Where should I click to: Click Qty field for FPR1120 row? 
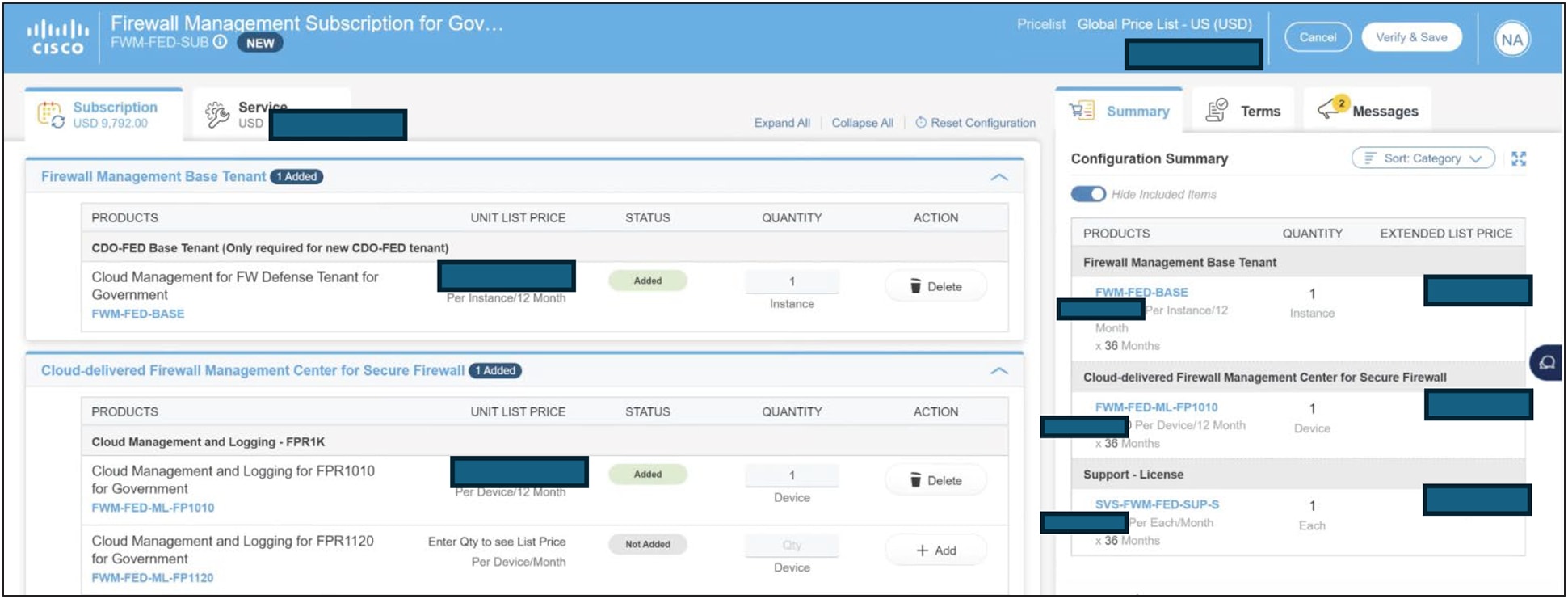tap(792, 546)
